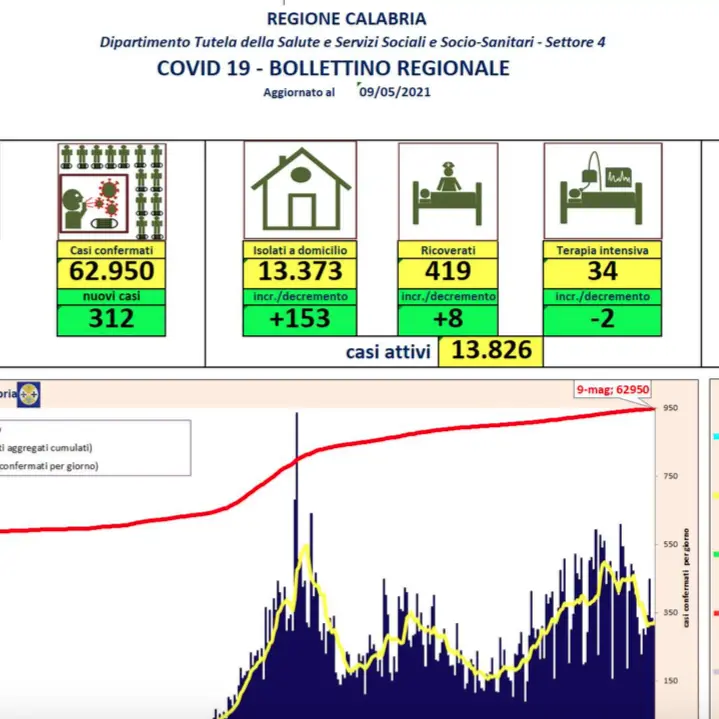Viewport: 719px width, 719px height.
Task: Click the home isolation increment +153
Action: 300,319
